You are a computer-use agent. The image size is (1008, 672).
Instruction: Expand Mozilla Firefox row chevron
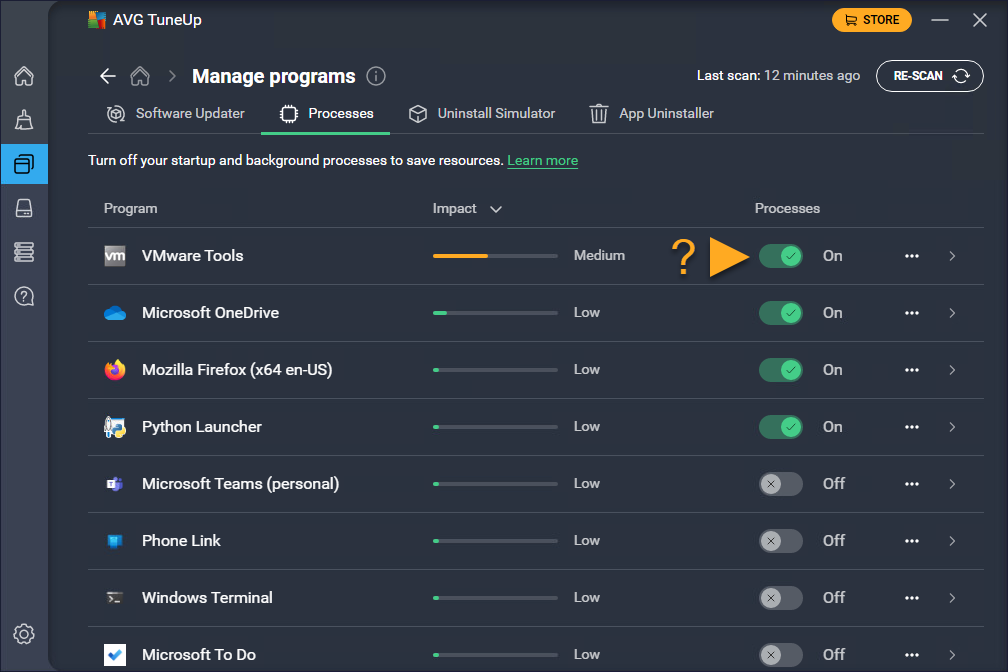point(952,370)
